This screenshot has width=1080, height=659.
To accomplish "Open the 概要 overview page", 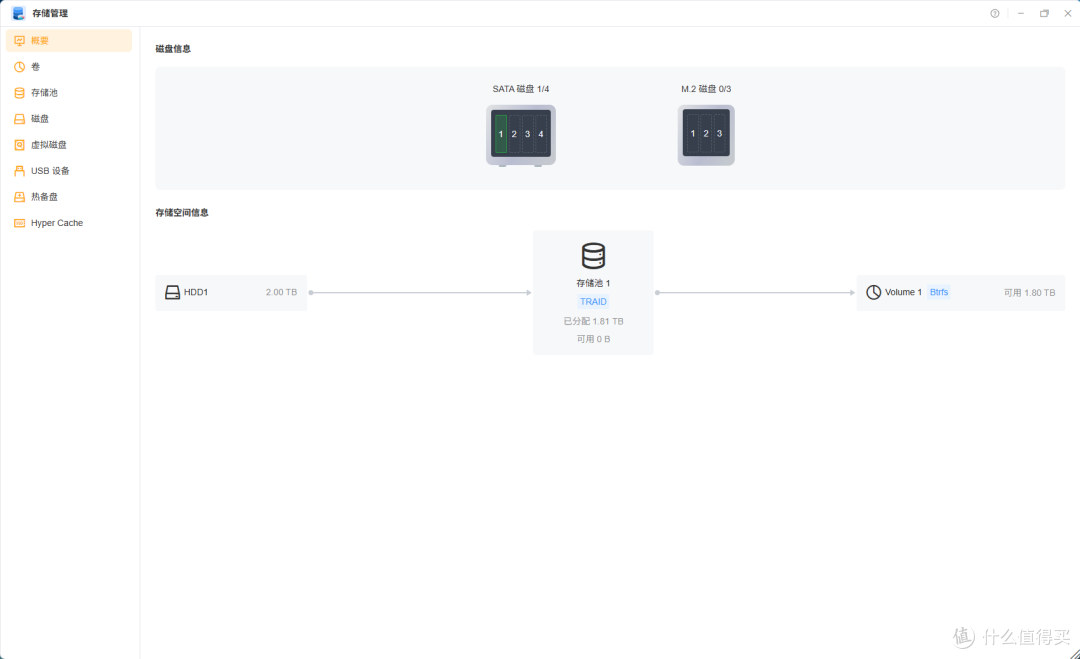I will tap(69, 41).
